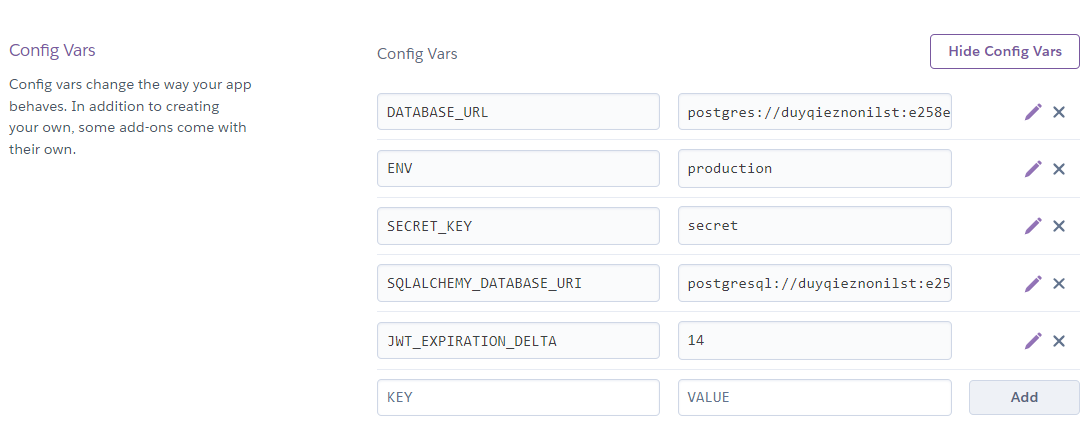This screenshot has width=1089, height=436.
Task: Edit the DATABASE_URL config var
Action: click(1033, 112)
